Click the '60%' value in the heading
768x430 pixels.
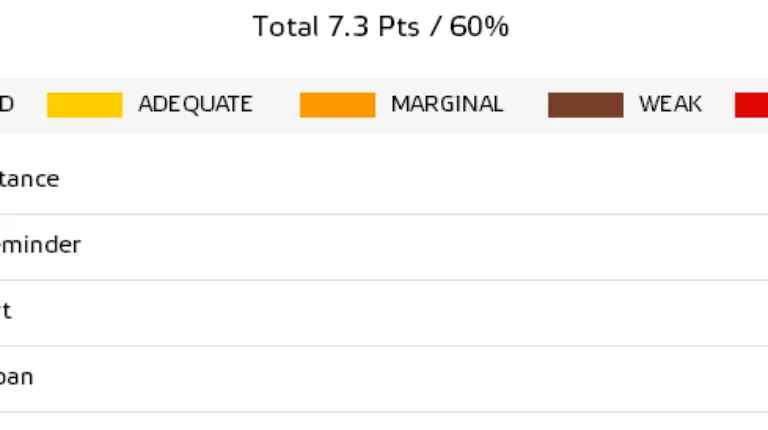coord(479,27)
